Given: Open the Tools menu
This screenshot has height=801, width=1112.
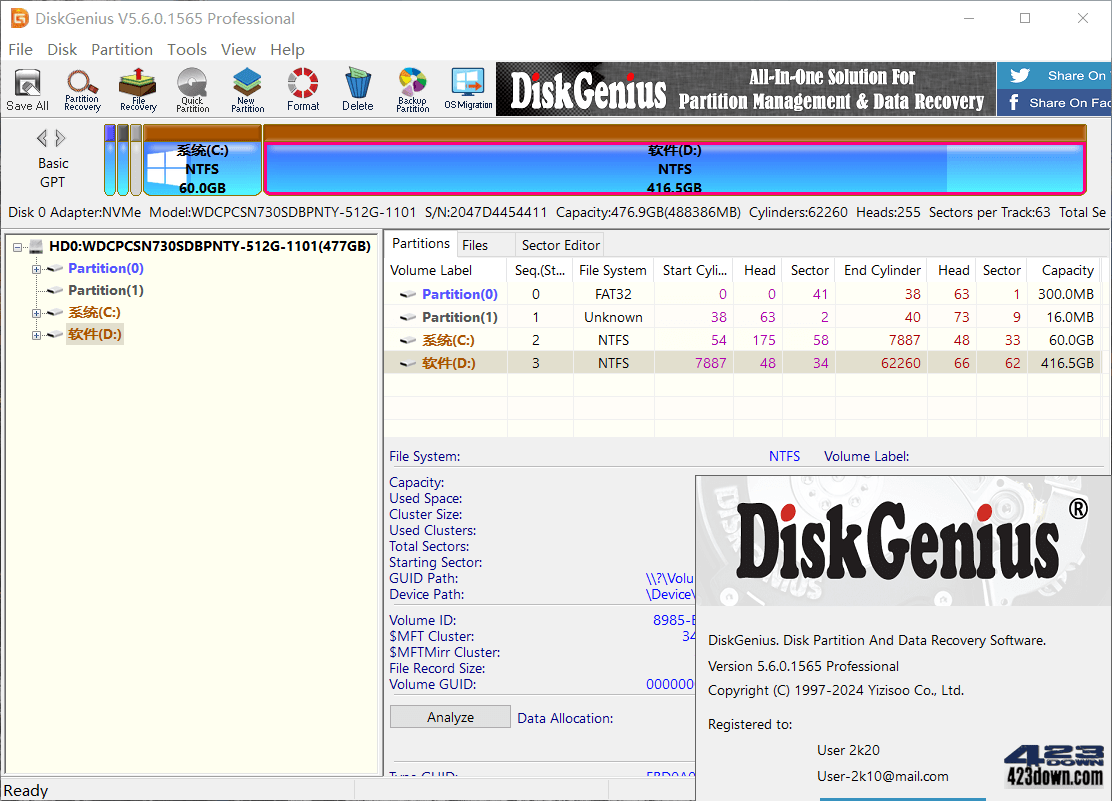Looking at the screenshot, I should [186, 49].
